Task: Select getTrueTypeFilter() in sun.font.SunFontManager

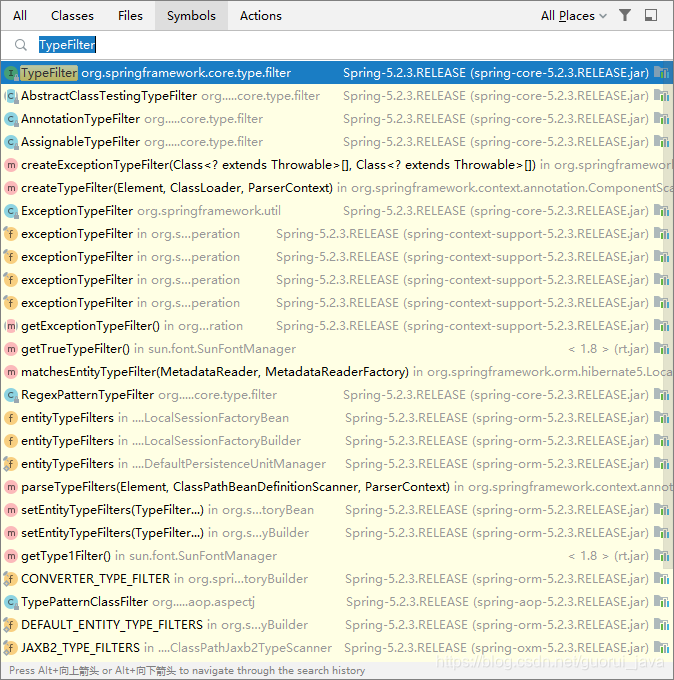Action: [337, 349]
